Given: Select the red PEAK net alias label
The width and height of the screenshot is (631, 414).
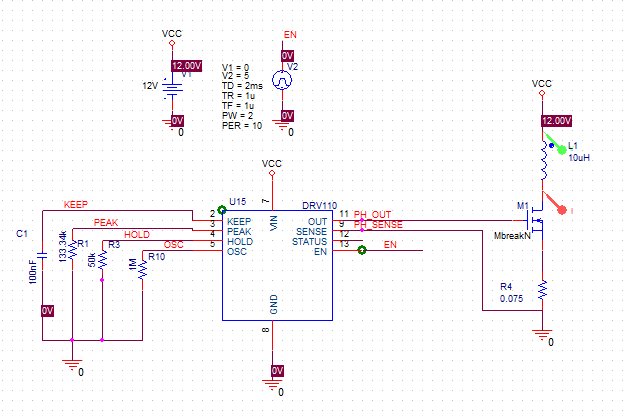Looking at the screenshot, I should [x=106, y=222].
